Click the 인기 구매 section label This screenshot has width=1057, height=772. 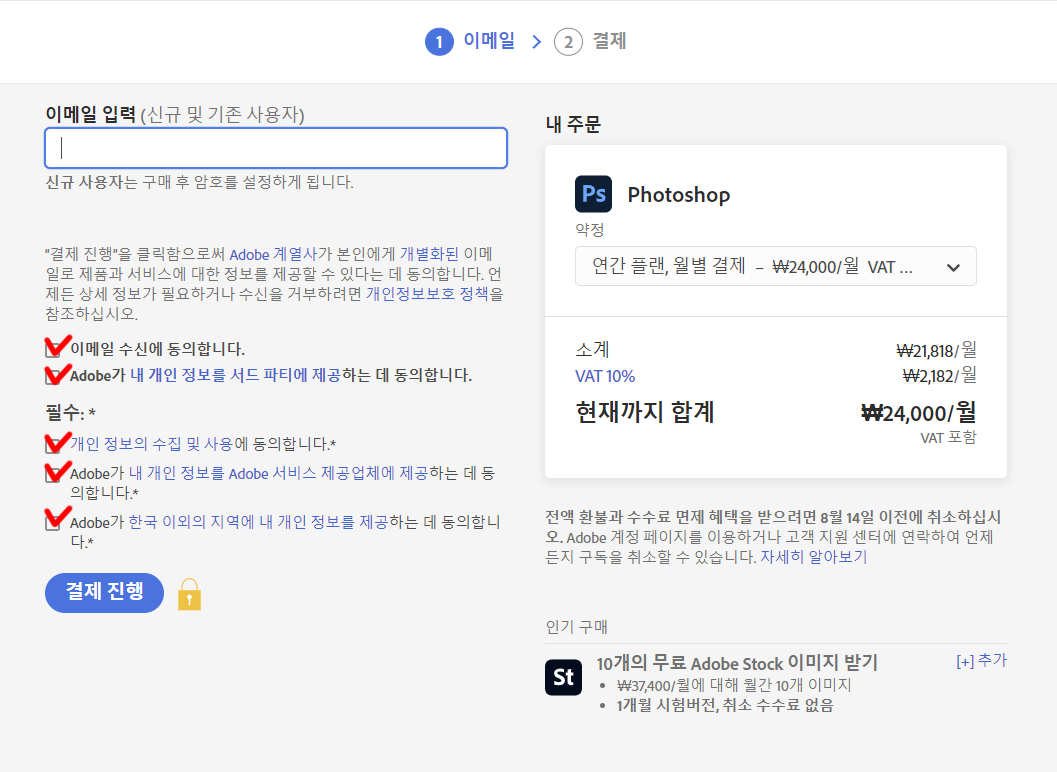pyautogui.click(x=576, y=627)
